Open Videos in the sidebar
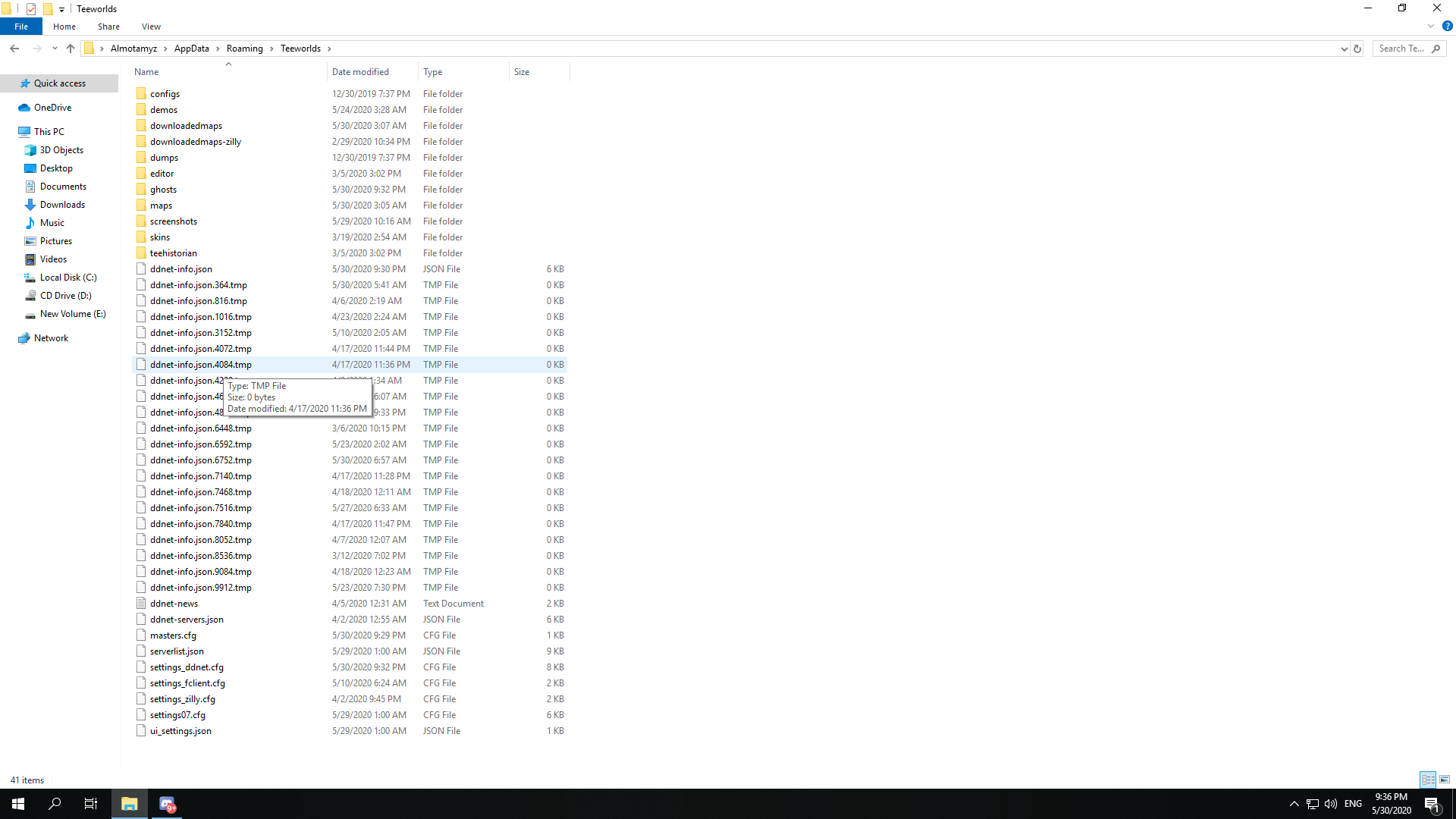Viewport: 1456px width, 819px height. [x=53, y=259]
